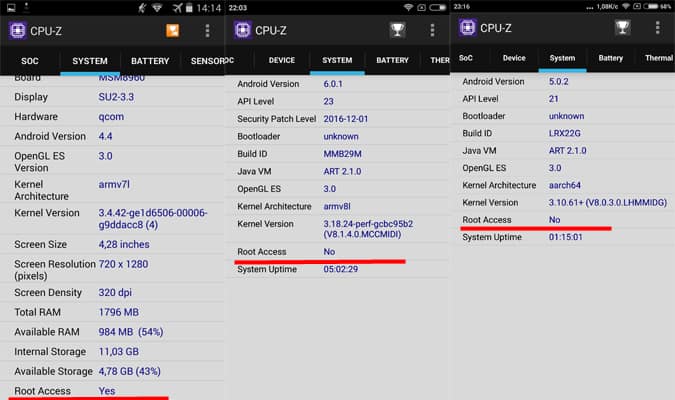This screenshot has width=675, height=400.
Task: Select kernel version 3.10.61+ value
Action: click(607, 202)
